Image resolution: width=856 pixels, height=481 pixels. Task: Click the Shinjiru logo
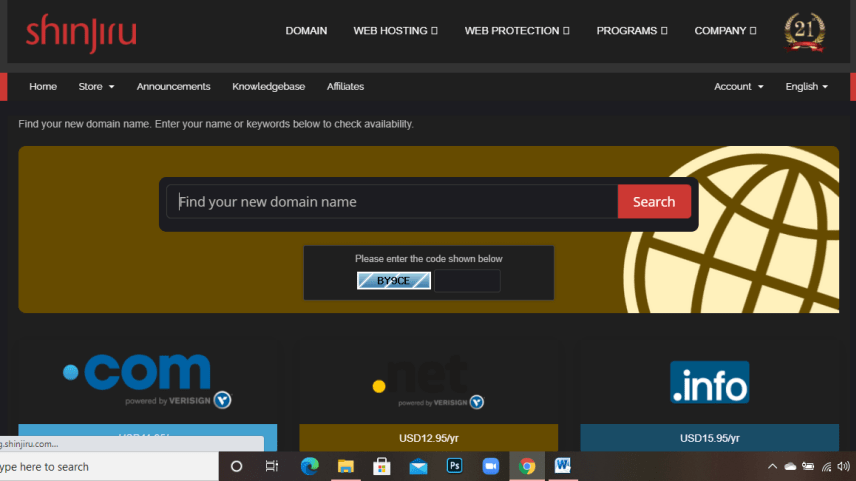click(x=81, y=33)
